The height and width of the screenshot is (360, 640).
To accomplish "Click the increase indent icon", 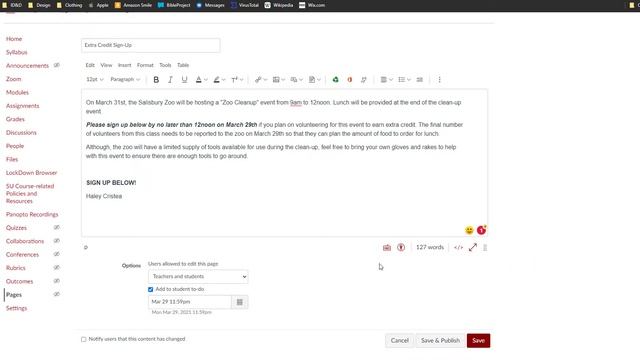I will pos(420,80).
